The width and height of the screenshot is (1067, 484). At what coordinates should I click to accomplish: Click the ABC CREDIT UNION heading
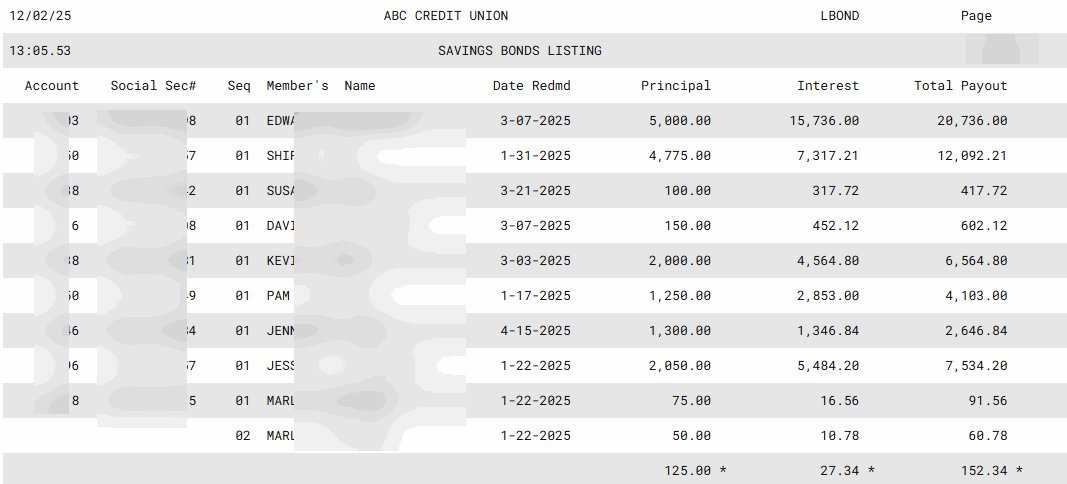(x=446, y=16)
